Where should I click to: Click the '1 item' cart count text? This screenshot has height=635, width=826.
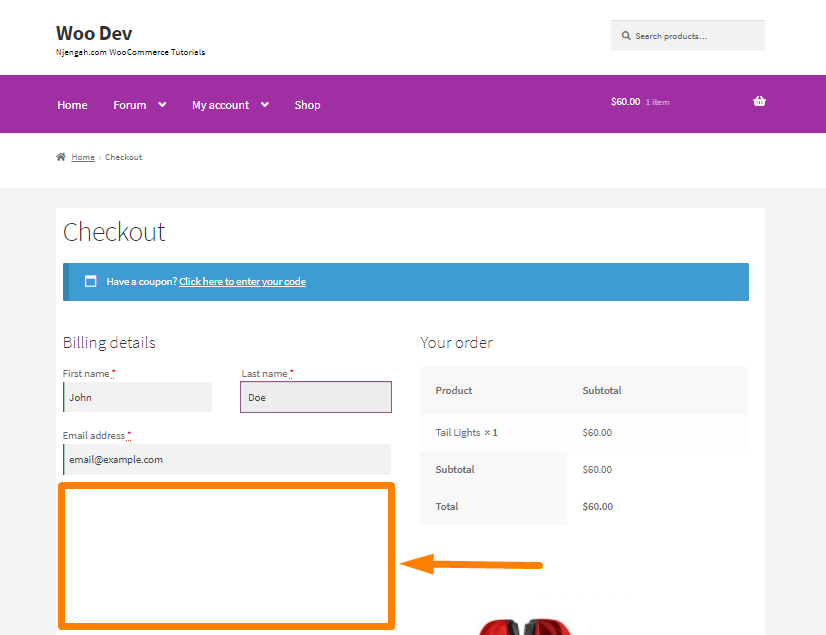(x=657, y=102)
